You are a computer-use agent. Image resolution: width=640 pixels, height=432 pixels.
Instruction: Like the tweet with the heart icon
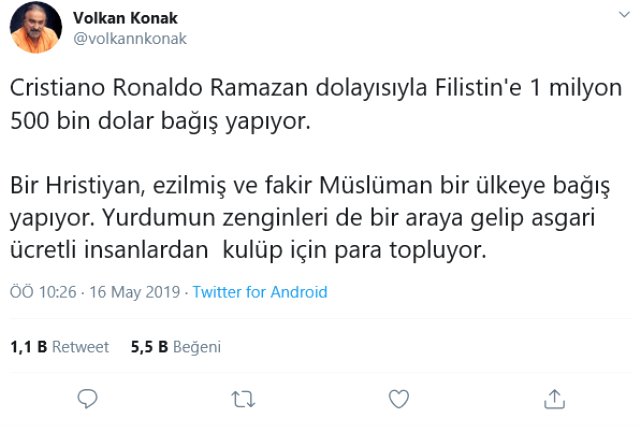(x=399, y=399)
